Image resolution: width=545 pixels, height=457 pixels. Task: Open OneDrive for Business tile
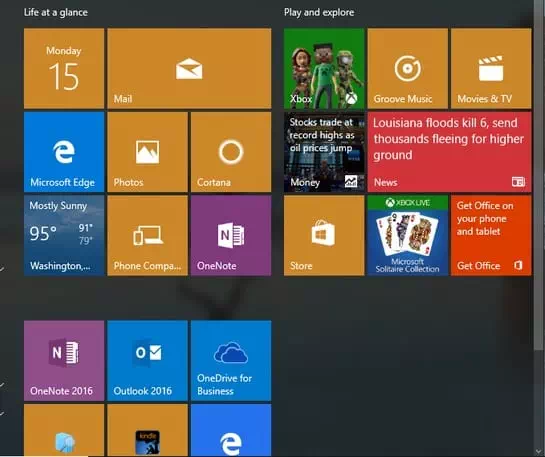[231, 361]
